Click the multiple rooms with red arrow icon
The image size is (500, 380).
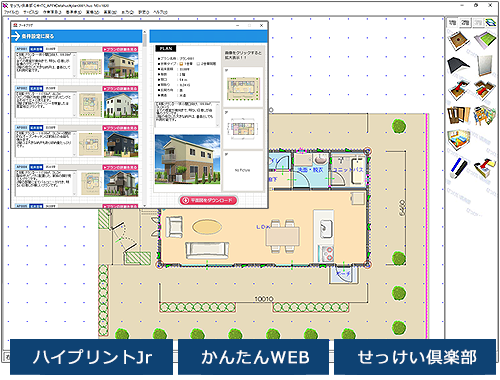point(485,89)
